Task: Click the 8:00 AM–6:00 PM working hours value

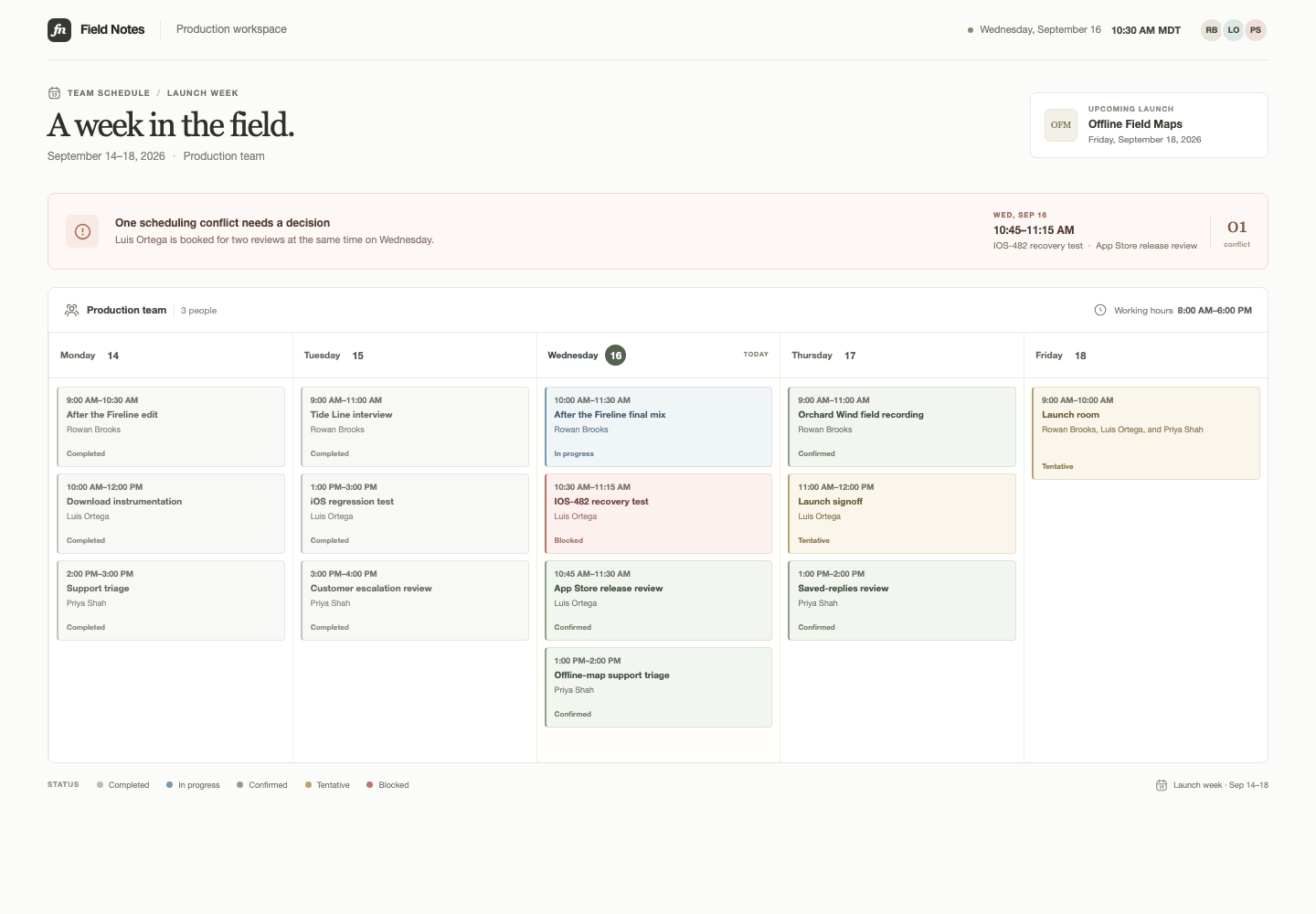Action: (1215, 311)
